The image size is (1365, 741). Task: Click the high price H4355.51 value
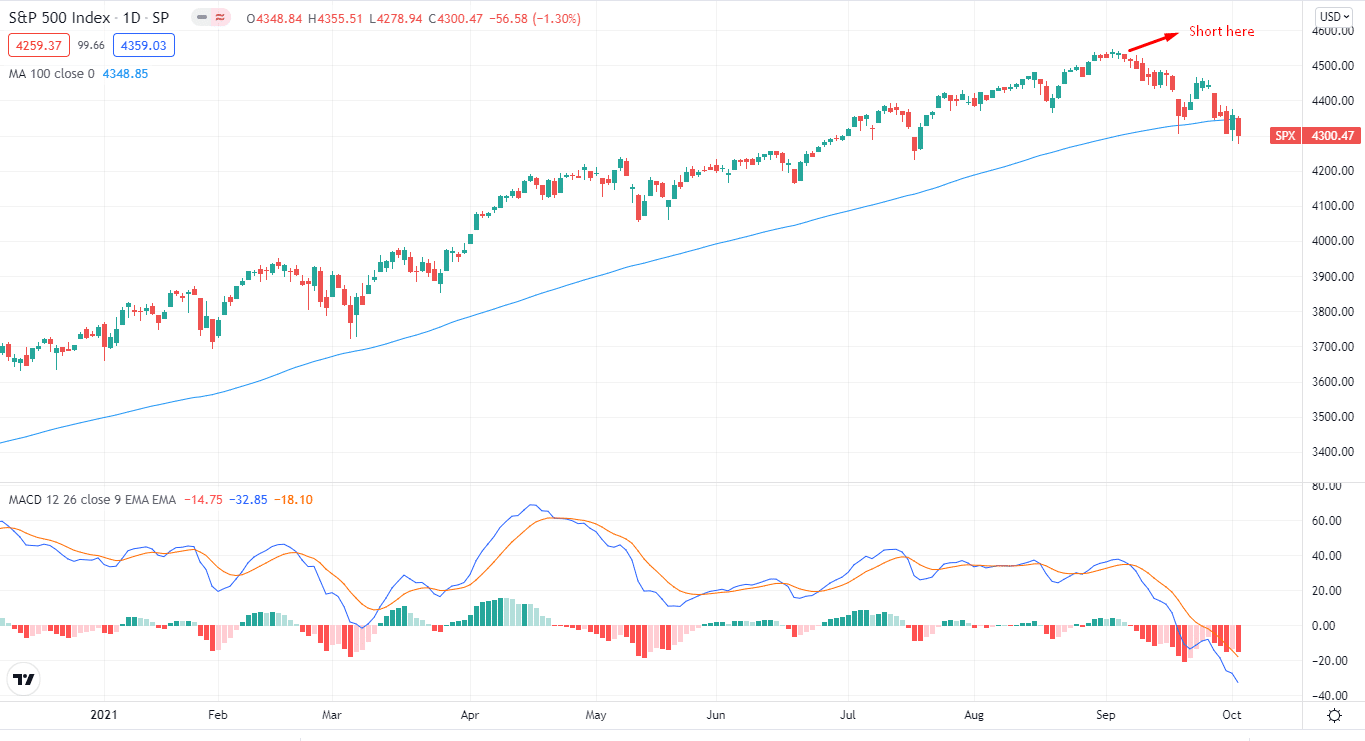pyautogui.click(x=334, y=19)
